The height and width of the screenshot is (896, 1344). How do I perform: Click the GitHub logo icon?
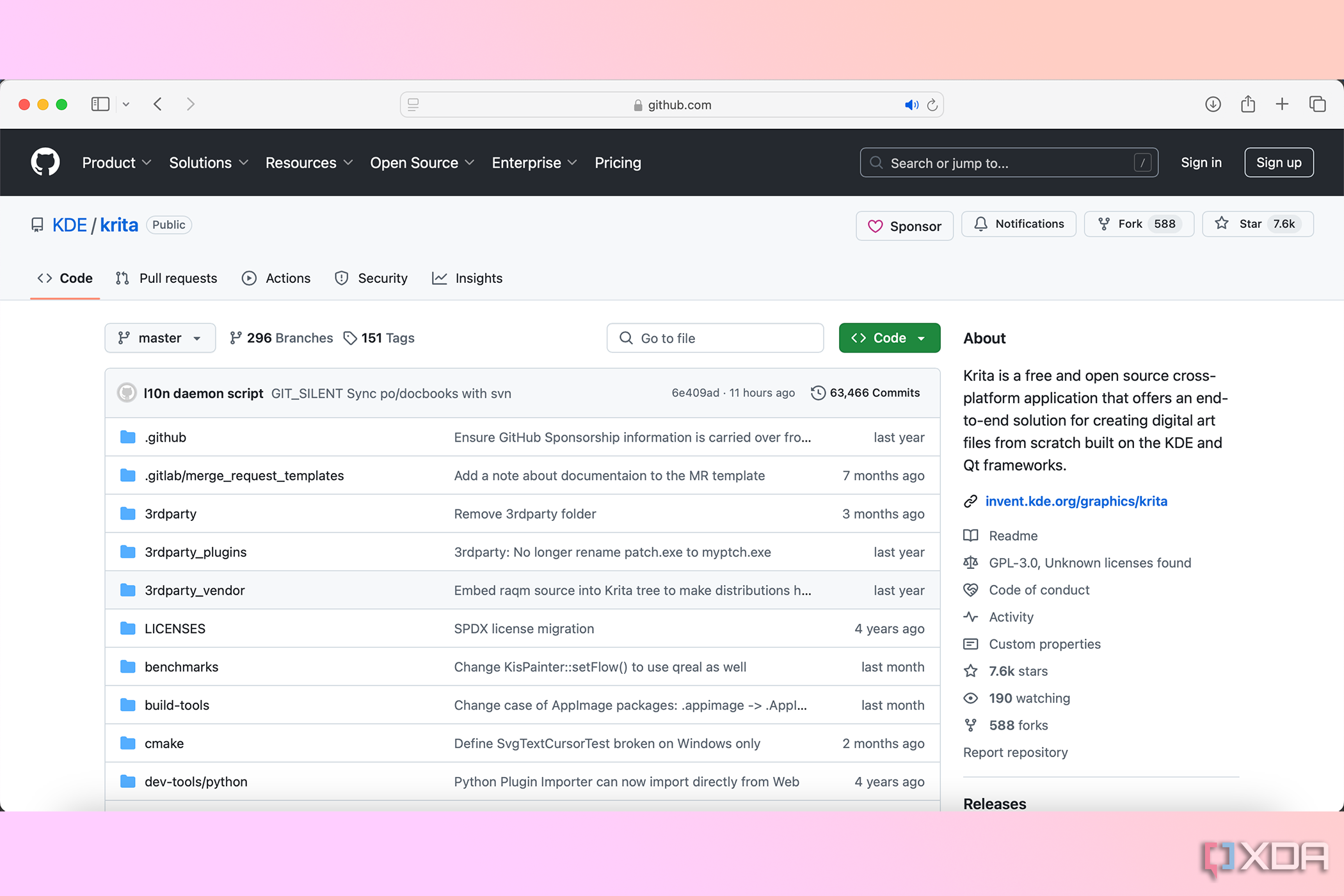click(x=44, y=162)
